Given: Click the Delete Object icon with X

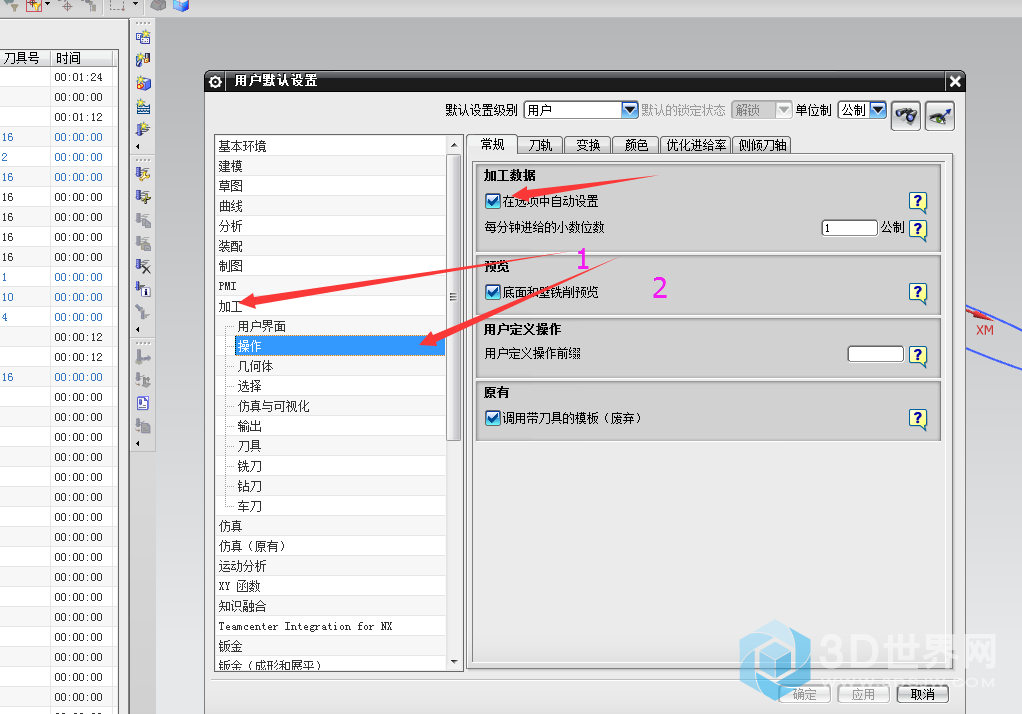Looking at the screenshot, I should point(143,266).
